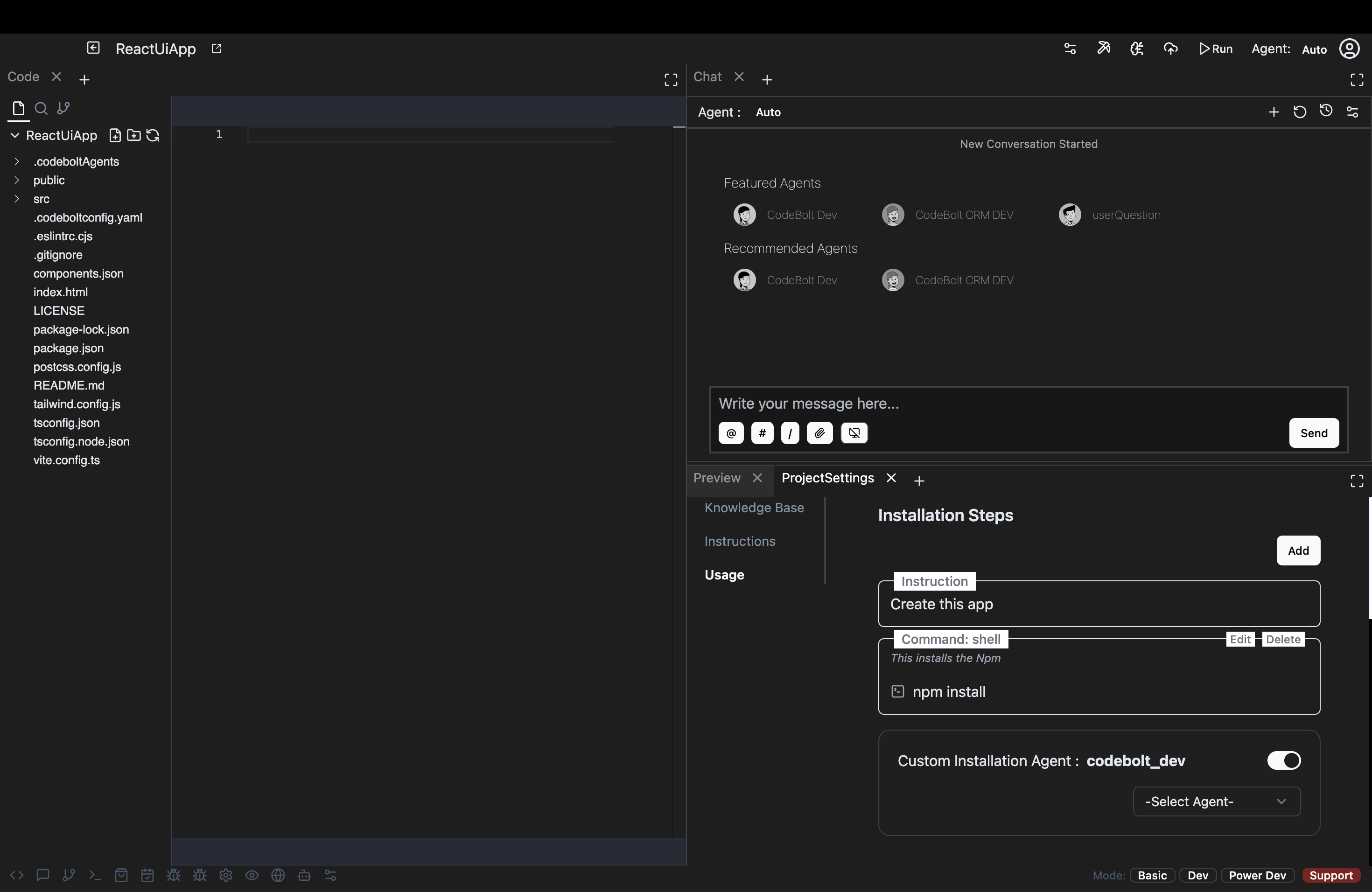The height and width of the screenshot is (892, 1372).
Task: Switch mode to Power Dev
Action: click(1257, 875)
